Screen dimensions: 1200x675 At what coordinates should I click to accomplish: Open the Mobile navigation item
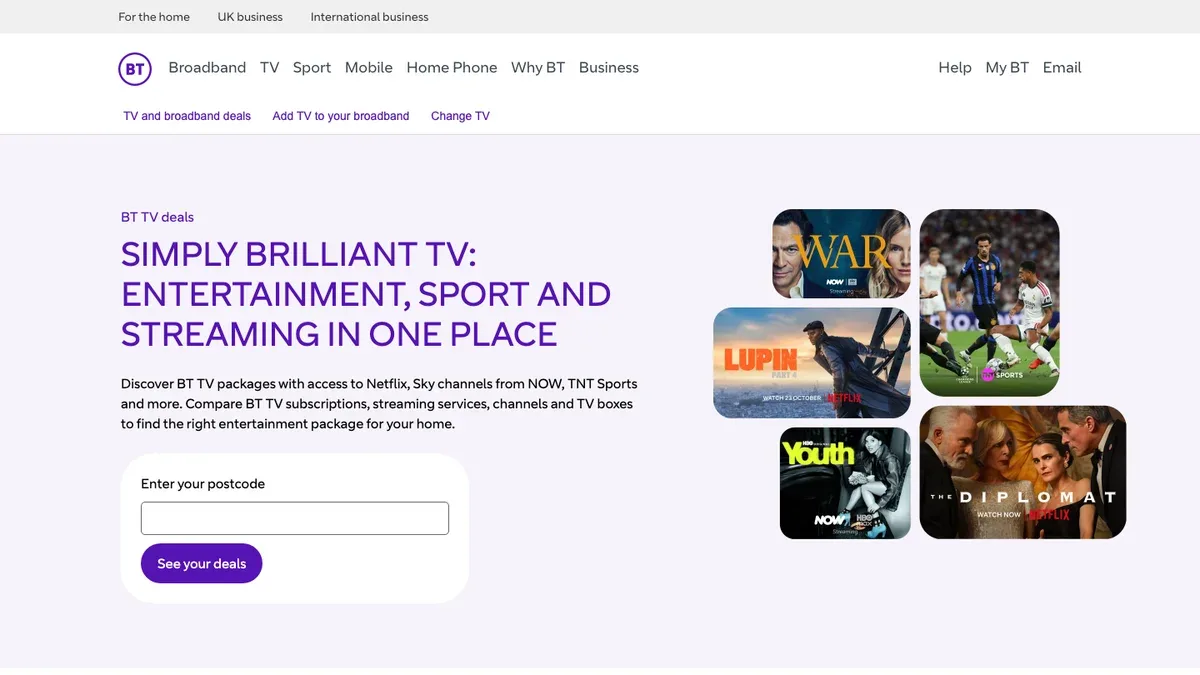click(x=369, y=68)
